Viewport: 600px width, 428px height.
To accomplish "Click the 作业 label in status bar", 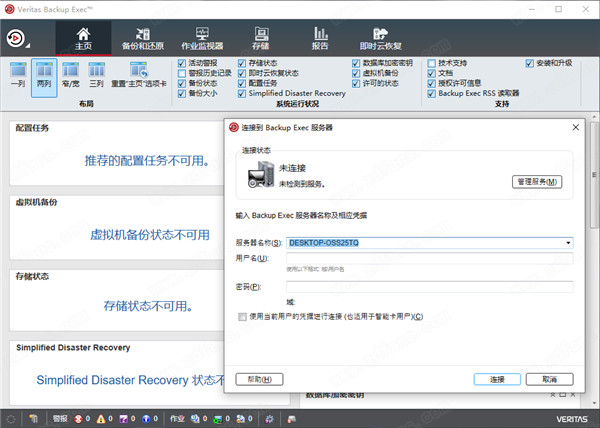I will pyautogui.click(x=177, y=419).
